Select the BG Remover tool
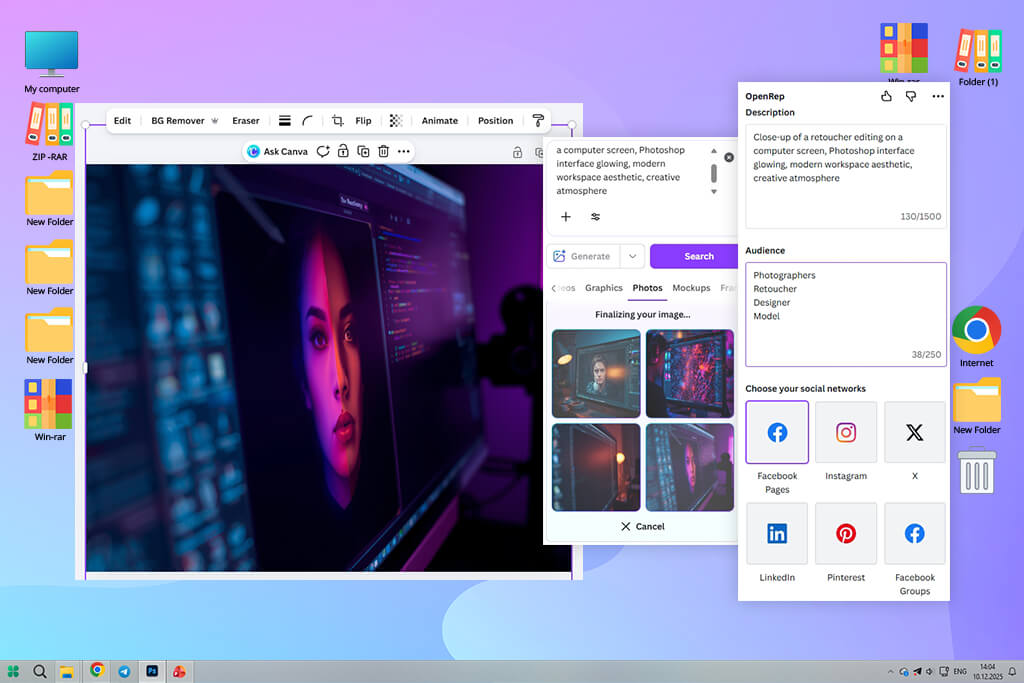1024x683 pixels. tap(184, 121)
